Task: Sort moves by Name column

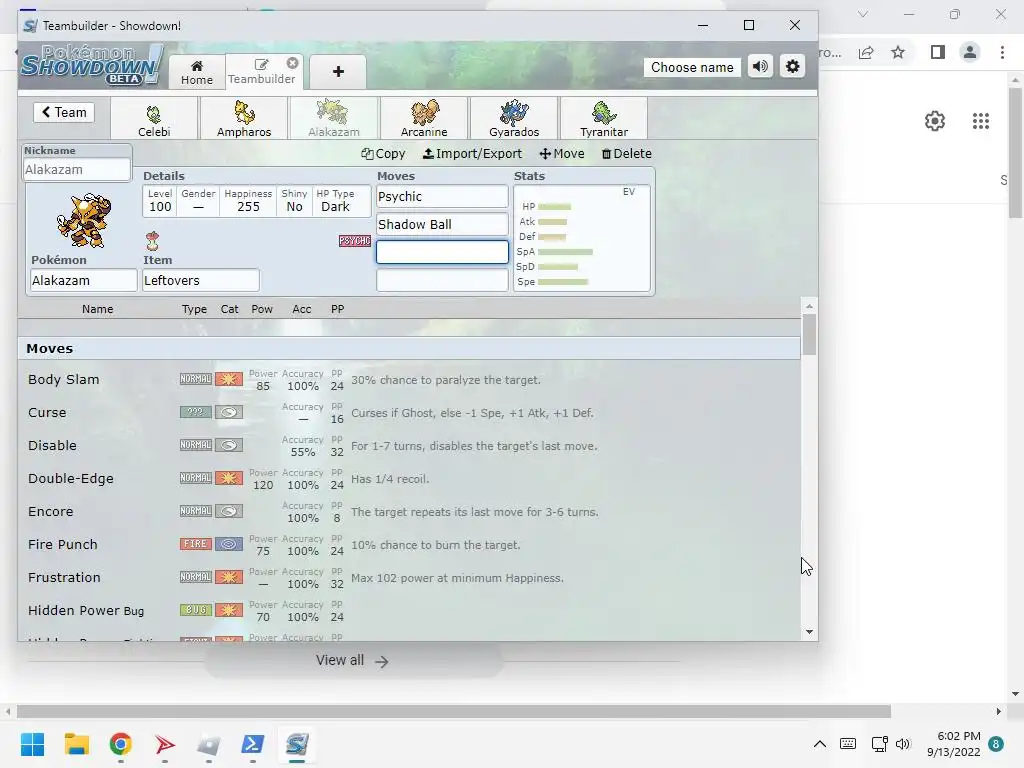Action: (97, 309)
